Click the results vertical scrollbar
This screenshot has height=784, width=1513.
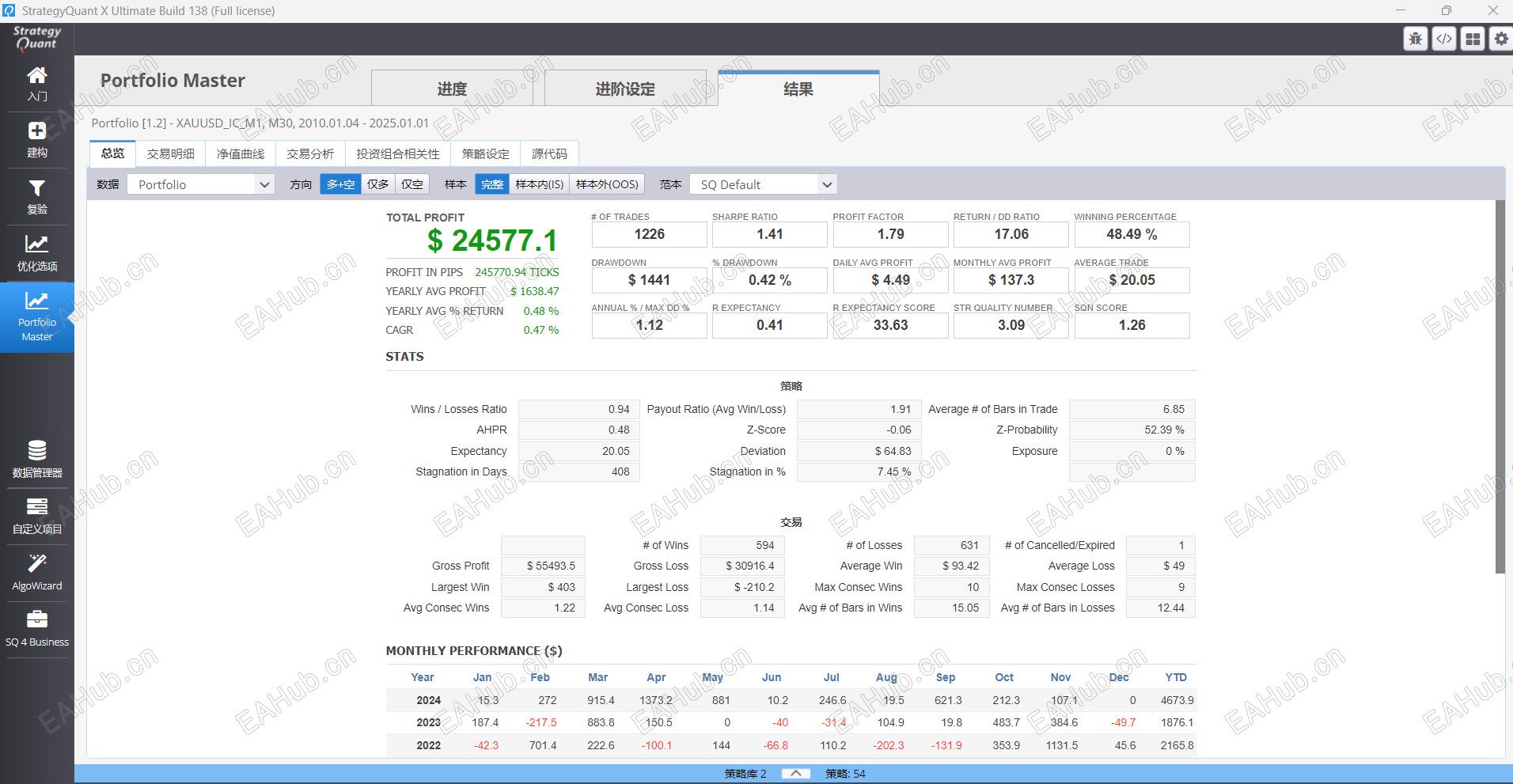tap(1500, 386)
